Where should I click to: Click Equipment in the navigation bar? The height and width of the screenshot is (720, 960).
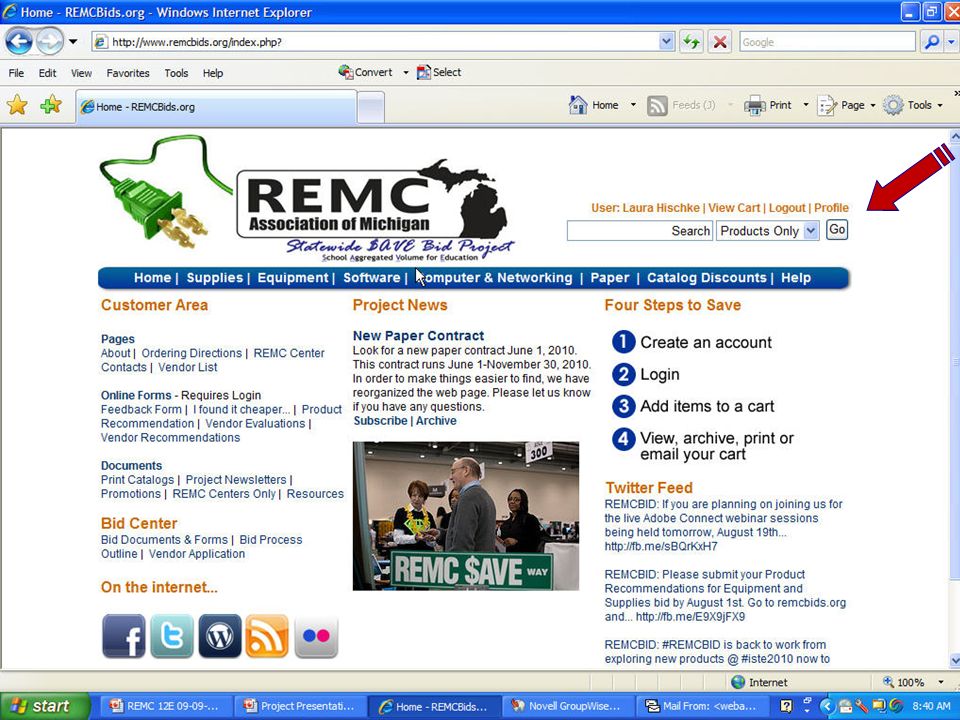pyautogui.click(x=293, y=277)
